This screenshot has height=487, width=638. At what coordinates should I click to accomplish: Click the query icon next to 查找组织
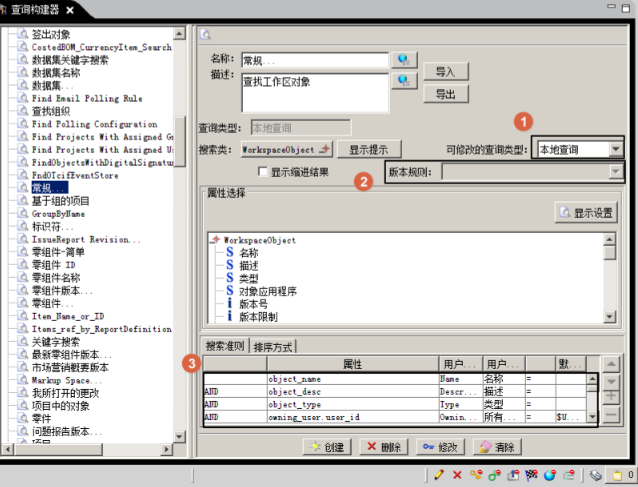24,112
